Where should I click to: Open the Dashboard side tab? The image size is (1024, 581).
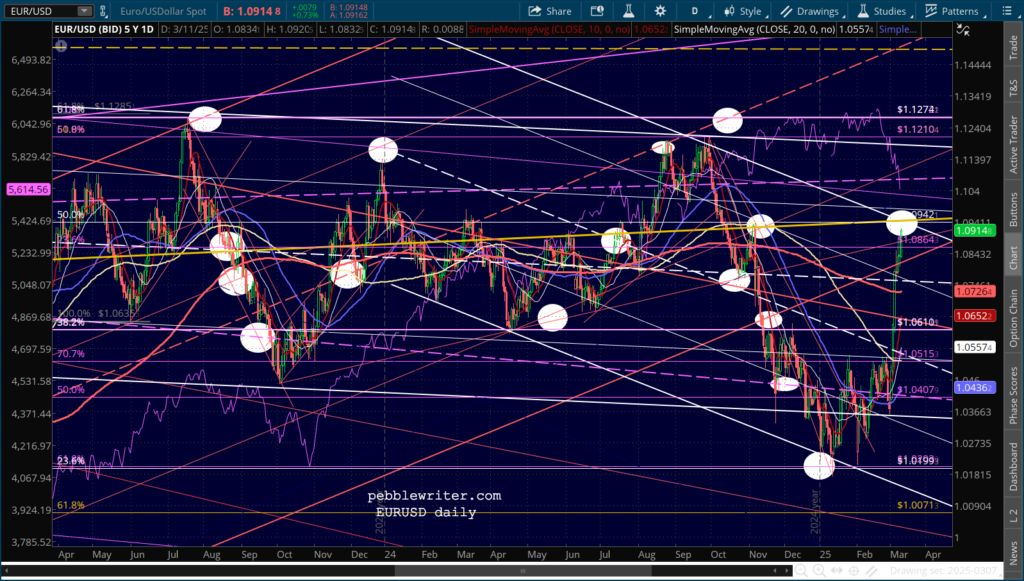click(1013, 467)
